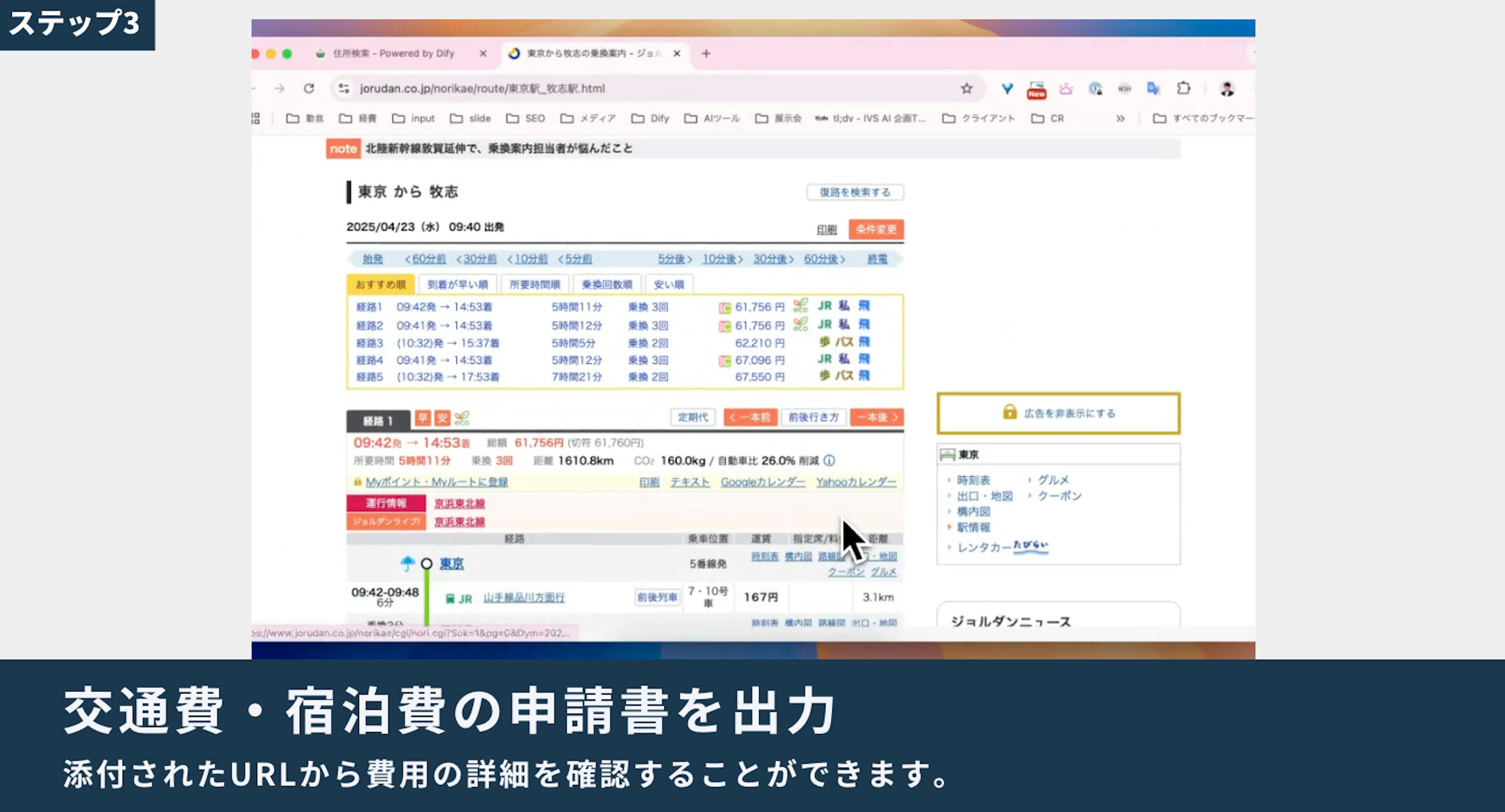The height and width of the screenshot is (812, 1505).
Task: Open the browser extensions puzzle icon
Action: pyautogui.click(x=1184, y=89)
